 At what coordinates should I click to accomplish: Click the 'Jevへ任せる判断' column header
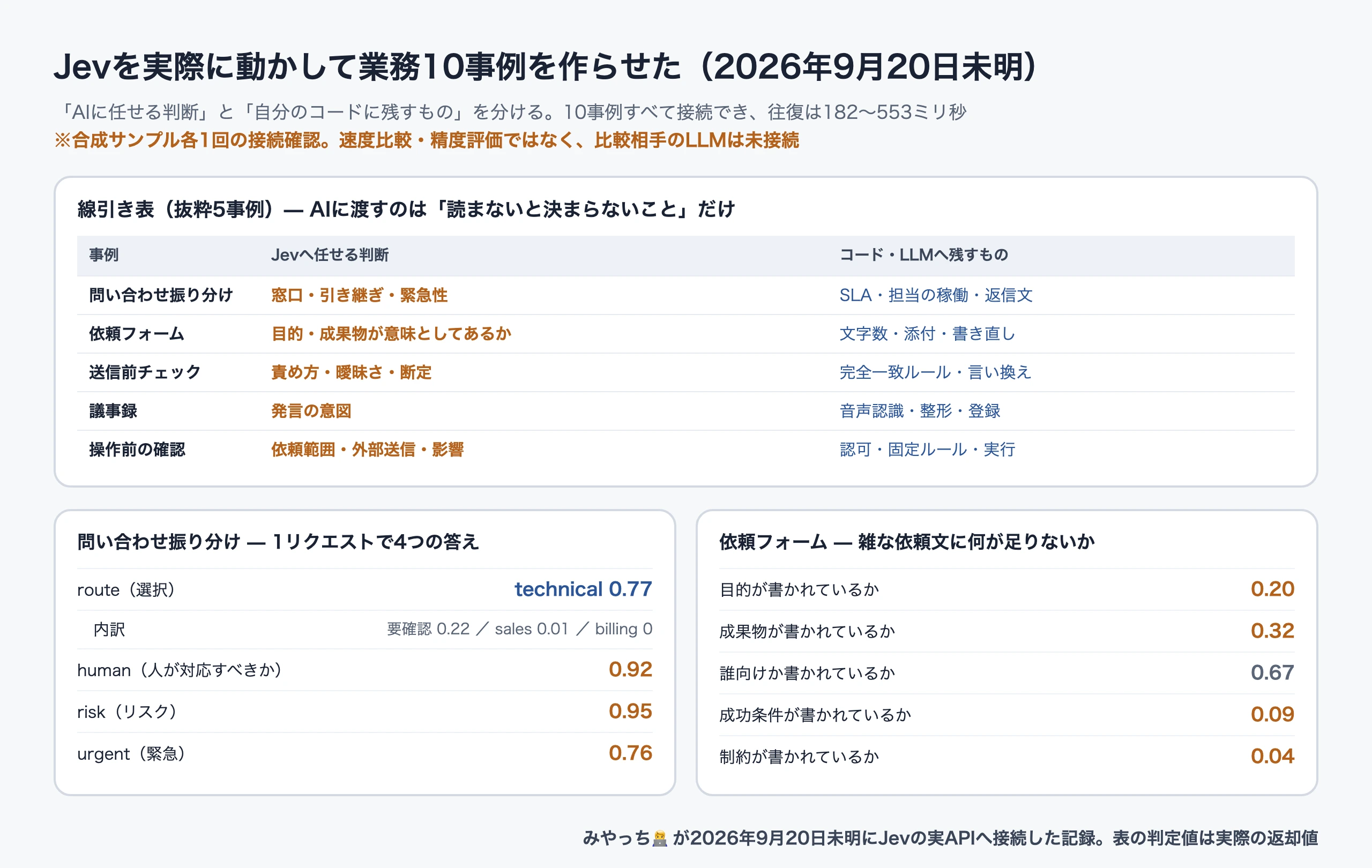[x=329, y=255]
